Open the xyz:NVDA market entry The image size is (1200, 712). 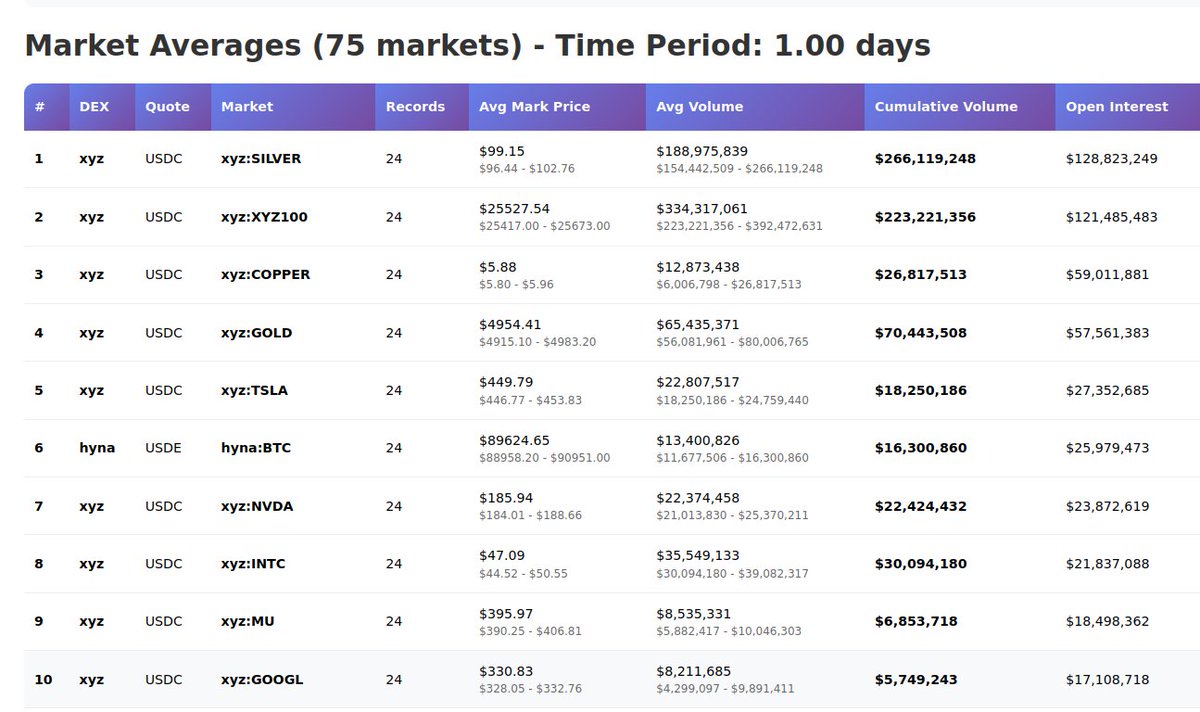(257, 506)
